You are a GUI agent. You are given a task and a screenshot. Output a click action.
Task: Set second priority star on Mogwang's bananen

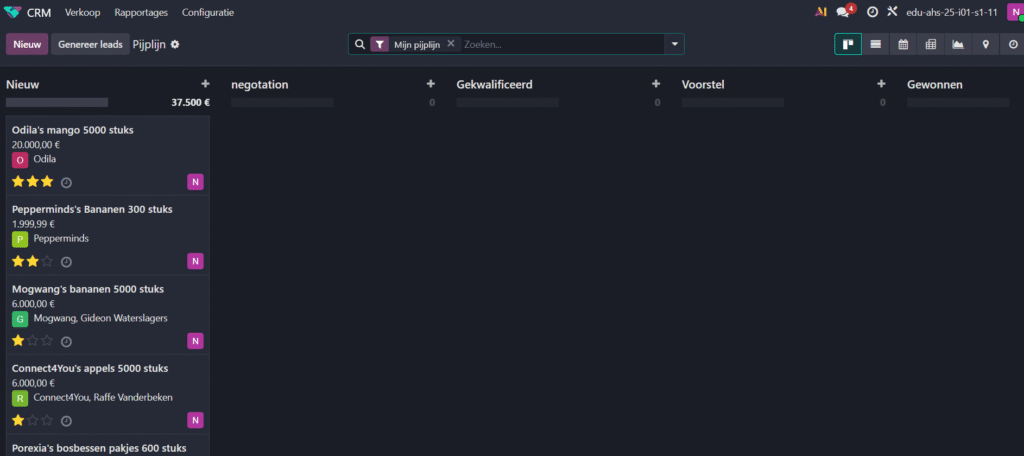click(x=33, y=340)
